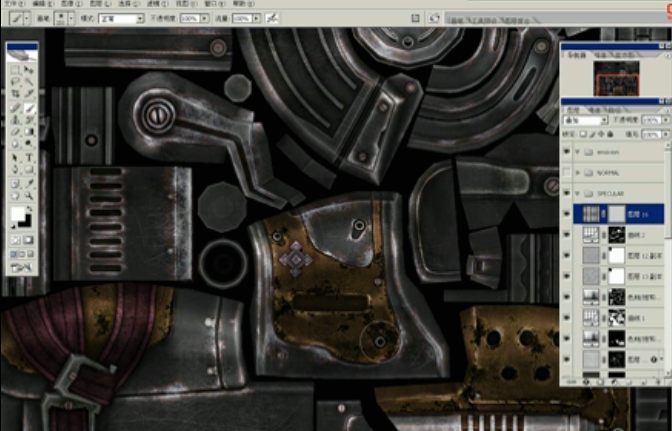Select the History Brush tool
This screenshot has width=672, height=431.
coord(29,120)
